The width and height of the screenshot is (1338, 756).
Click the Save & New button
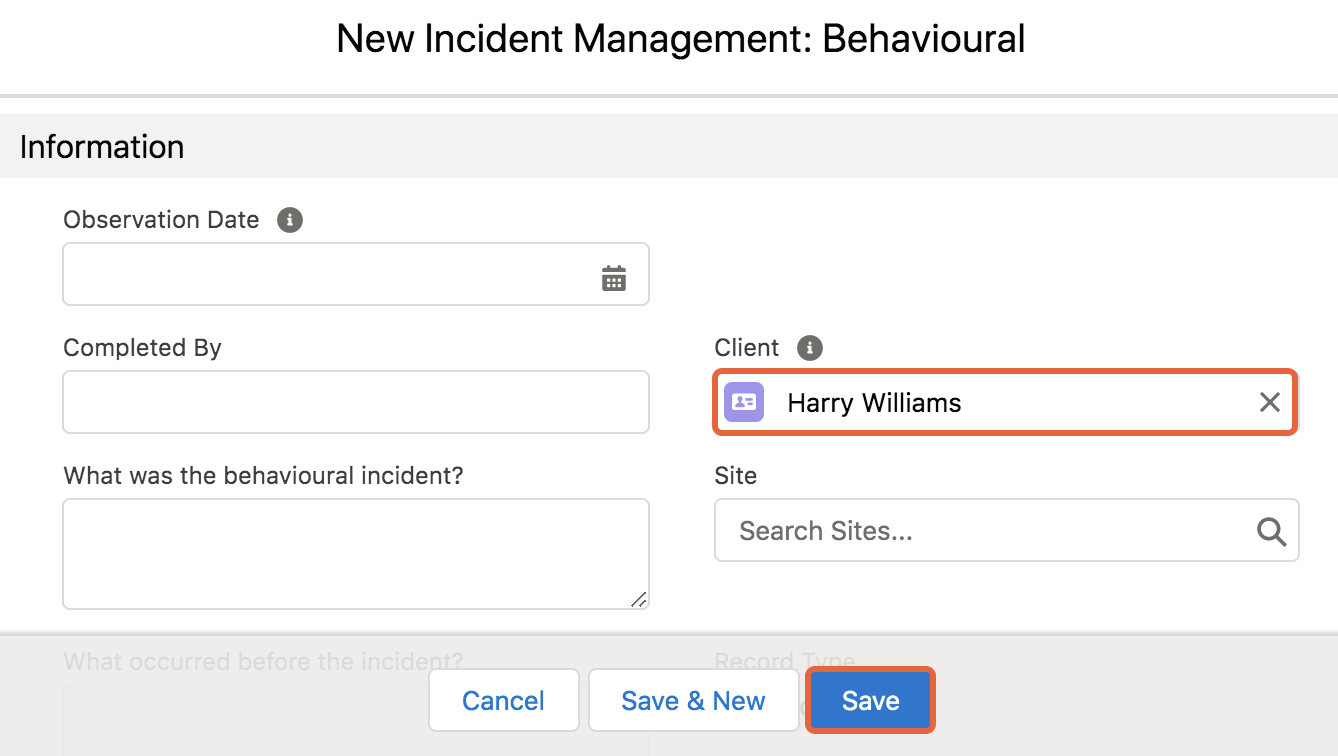(x=693, y=701)
